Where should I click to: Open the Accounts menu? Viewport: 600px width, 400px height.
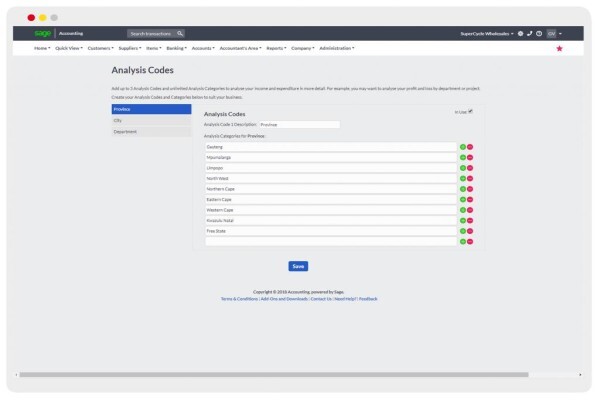pyautogui.click(x=203, y=48)
